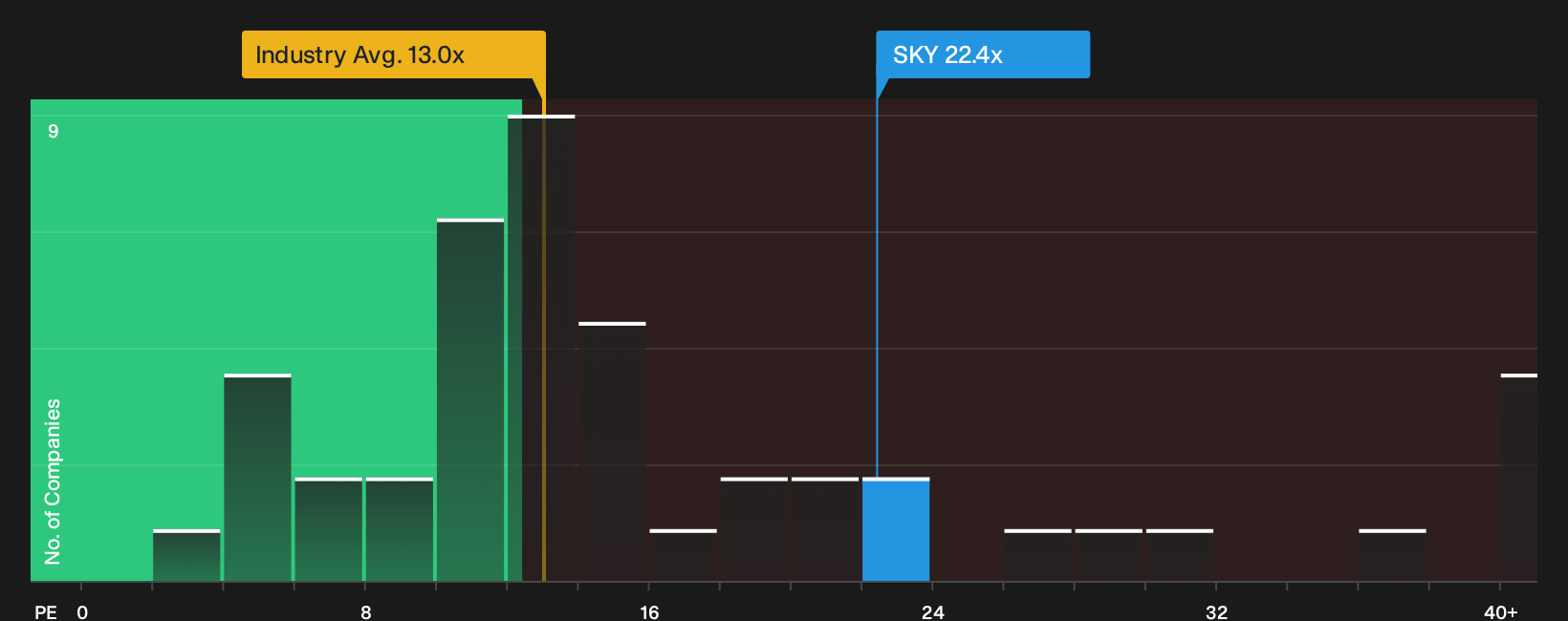Click the histogram bar for PE 36-38
This screenshot has width=1568, height=621.
[1392, 555]
